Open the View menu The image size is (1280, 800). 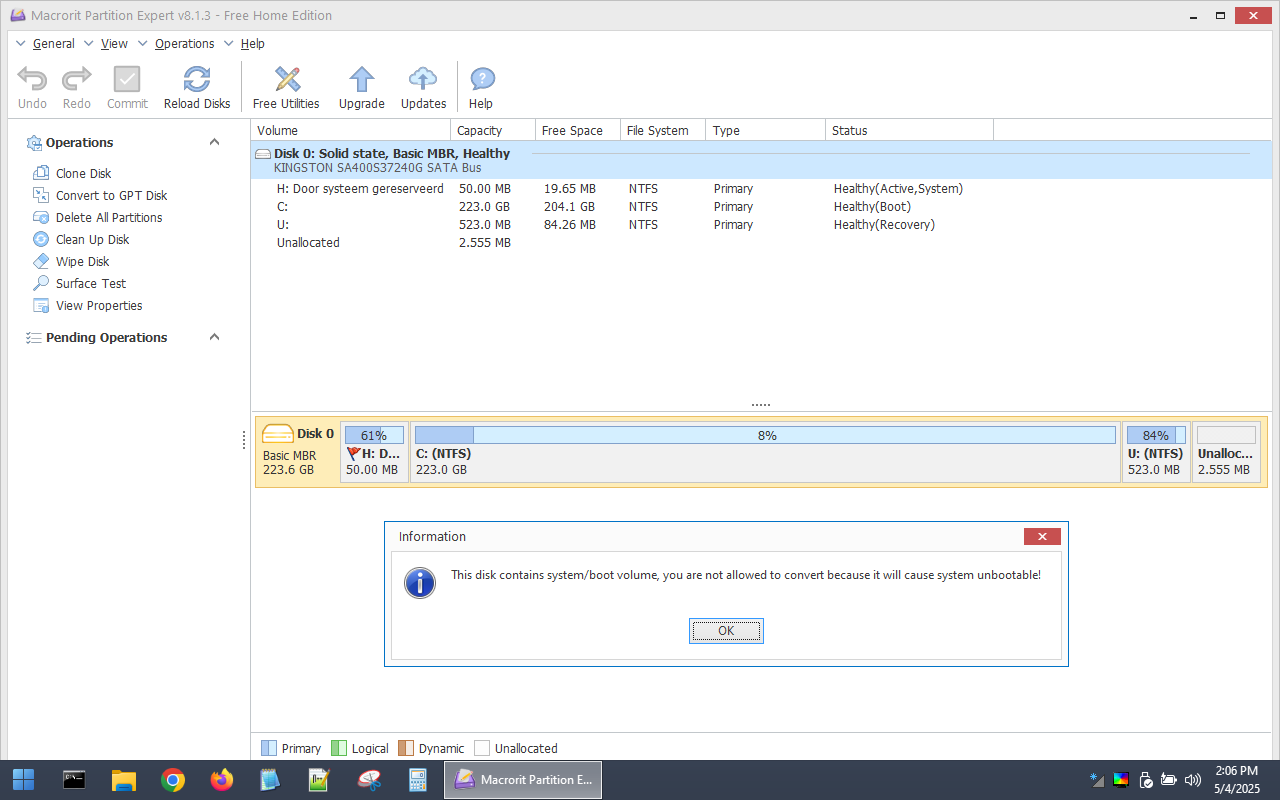coord(114,44)
